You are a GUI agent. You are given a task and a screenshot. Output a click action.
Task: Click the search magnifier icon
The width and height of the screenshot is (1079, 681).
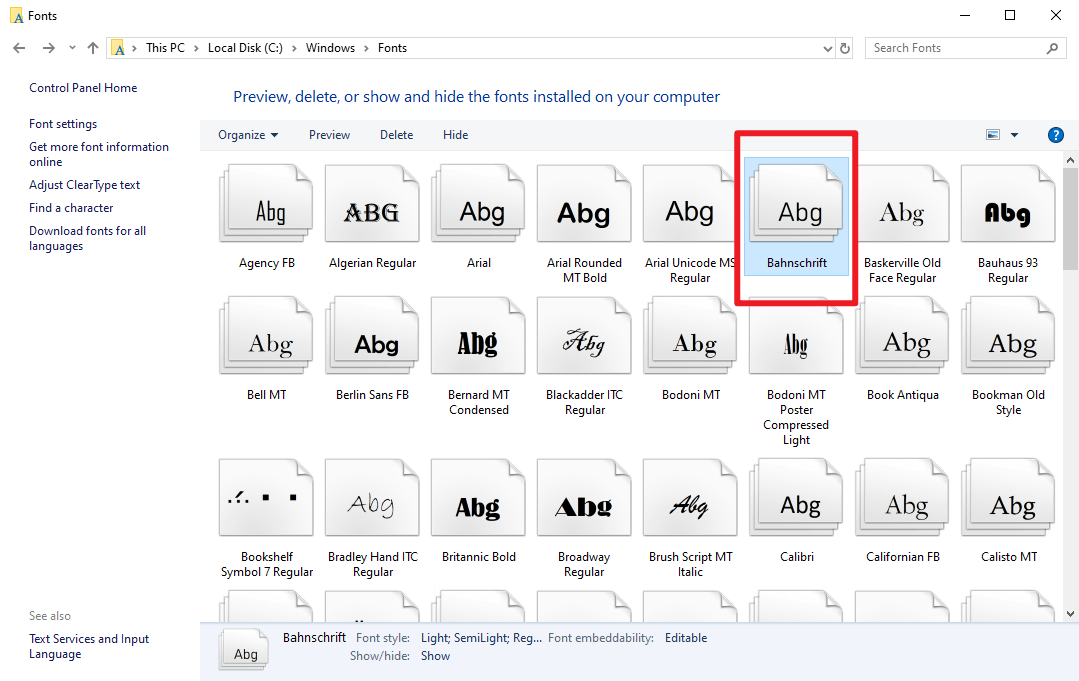pos(1052,48)
